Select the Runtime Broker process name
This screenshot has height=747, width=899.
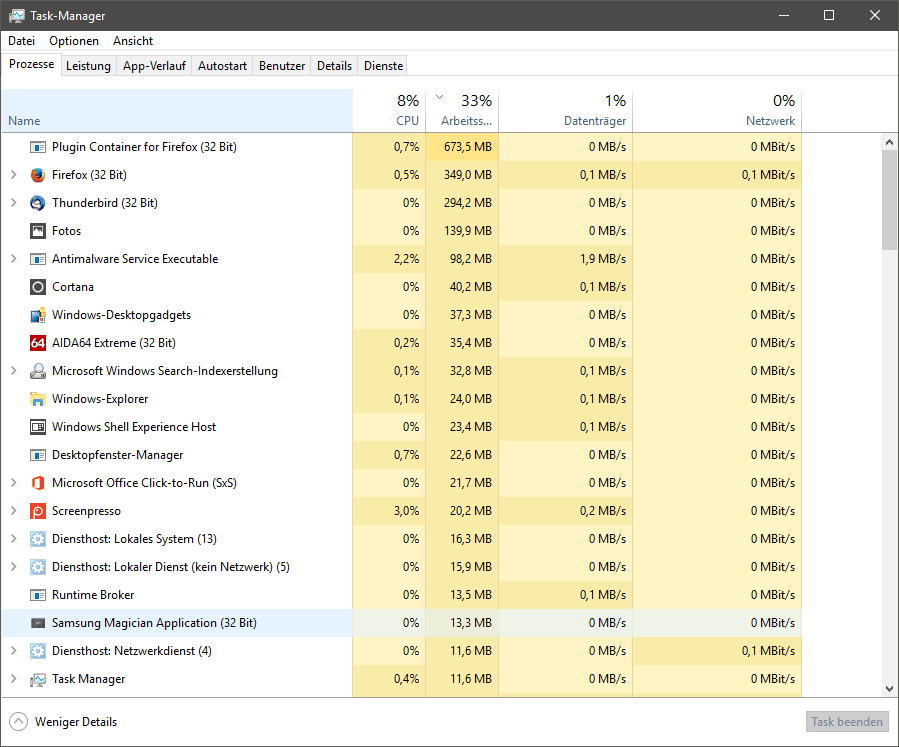coord(93,595)
